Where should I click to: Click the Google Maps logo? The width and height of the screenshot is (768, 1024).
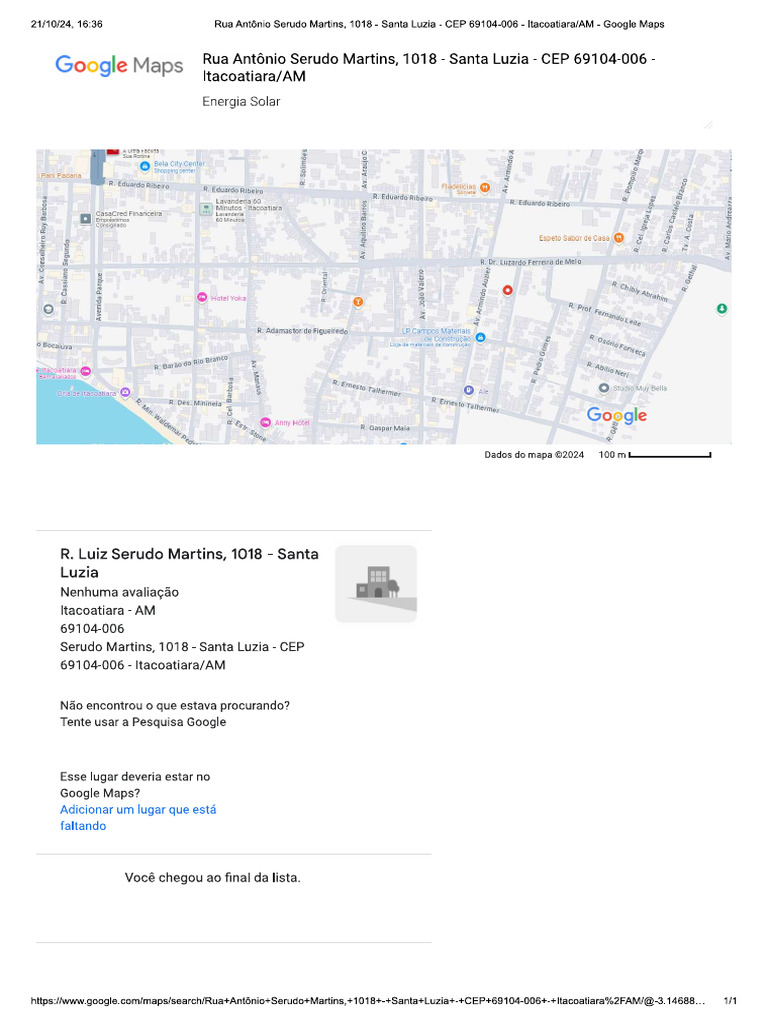tap(119, 66)
